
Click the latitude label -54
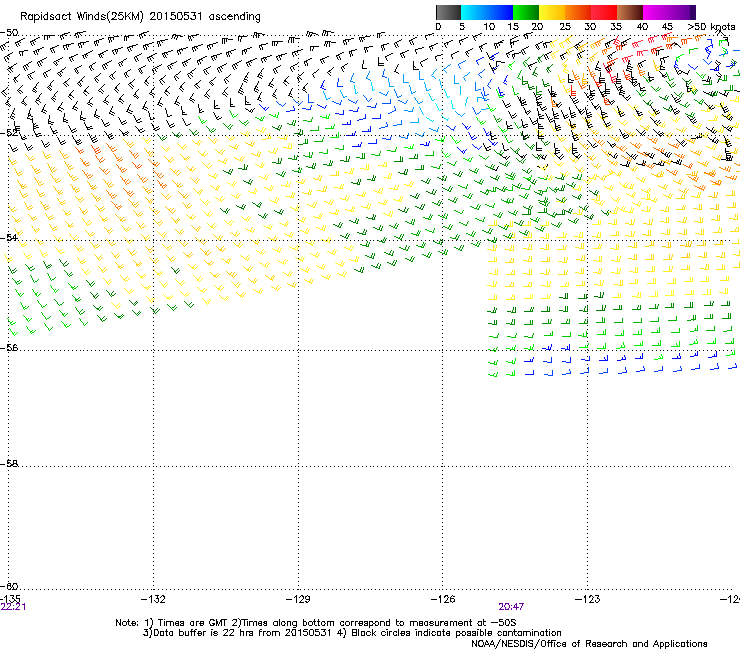click(x=9, y=237)
